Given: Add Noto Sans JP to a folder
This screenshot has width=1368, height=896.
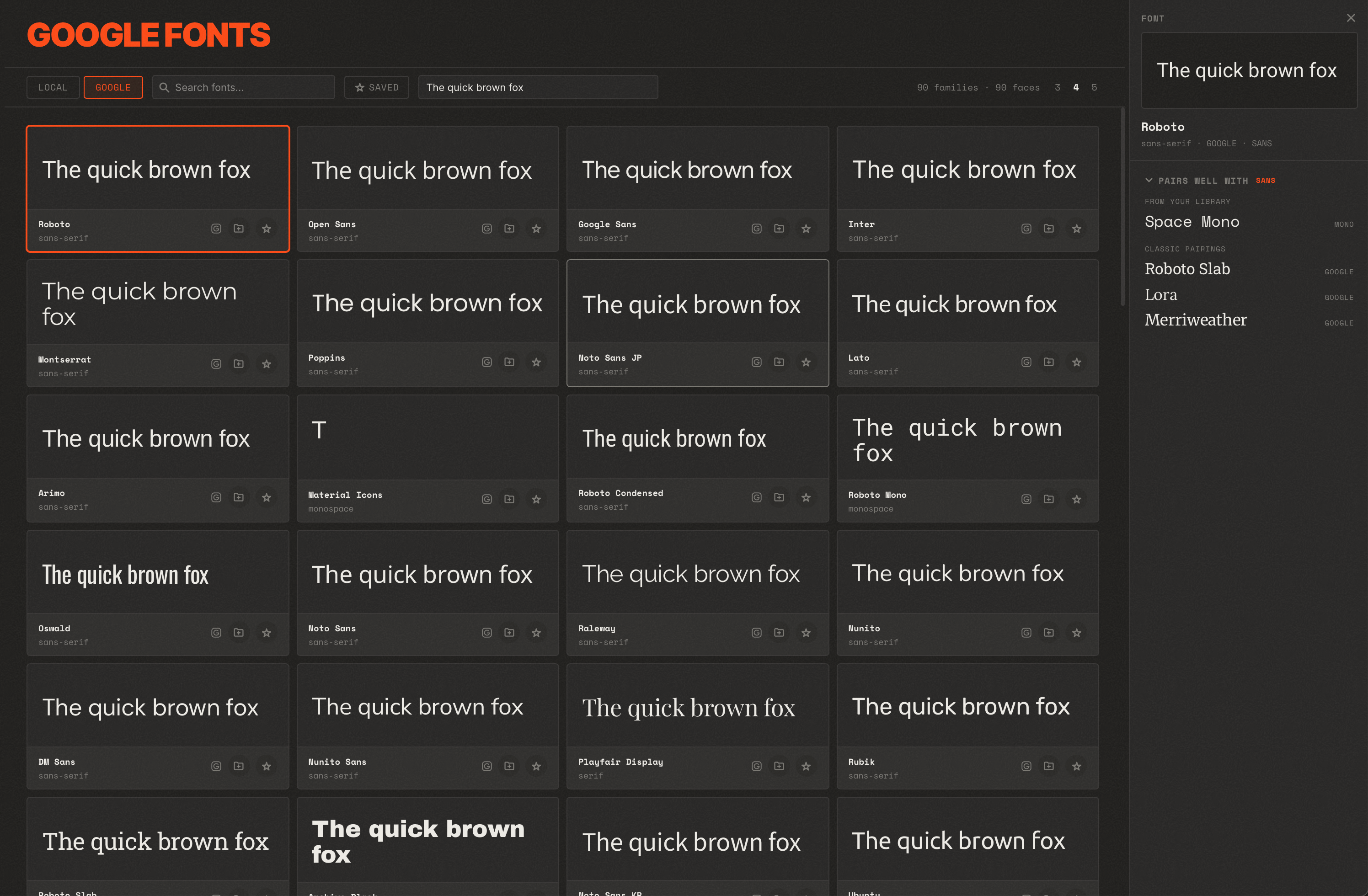Looking at the screenshot, I should (779, 362).
